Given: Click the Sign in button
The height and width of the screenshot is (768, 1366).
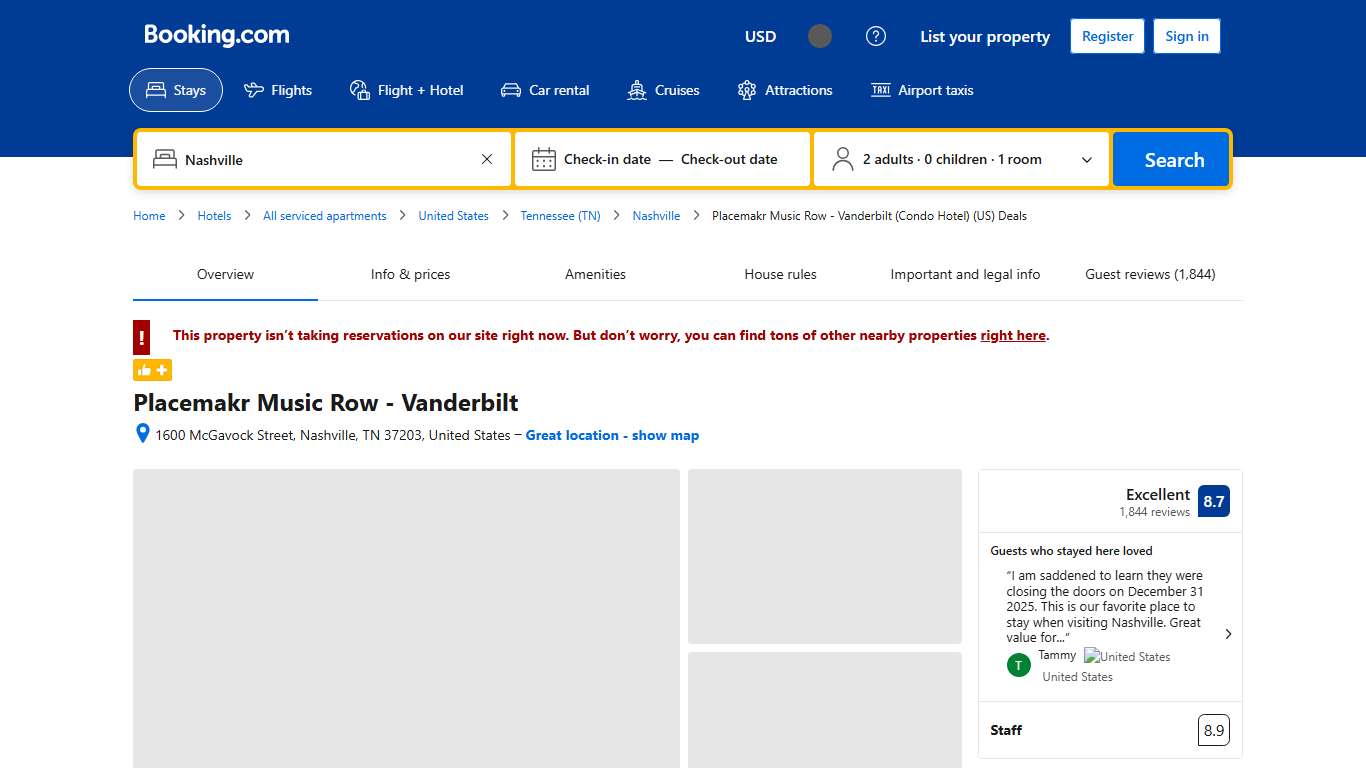Looking at the screenshot, I should (x=1186, y=36).
